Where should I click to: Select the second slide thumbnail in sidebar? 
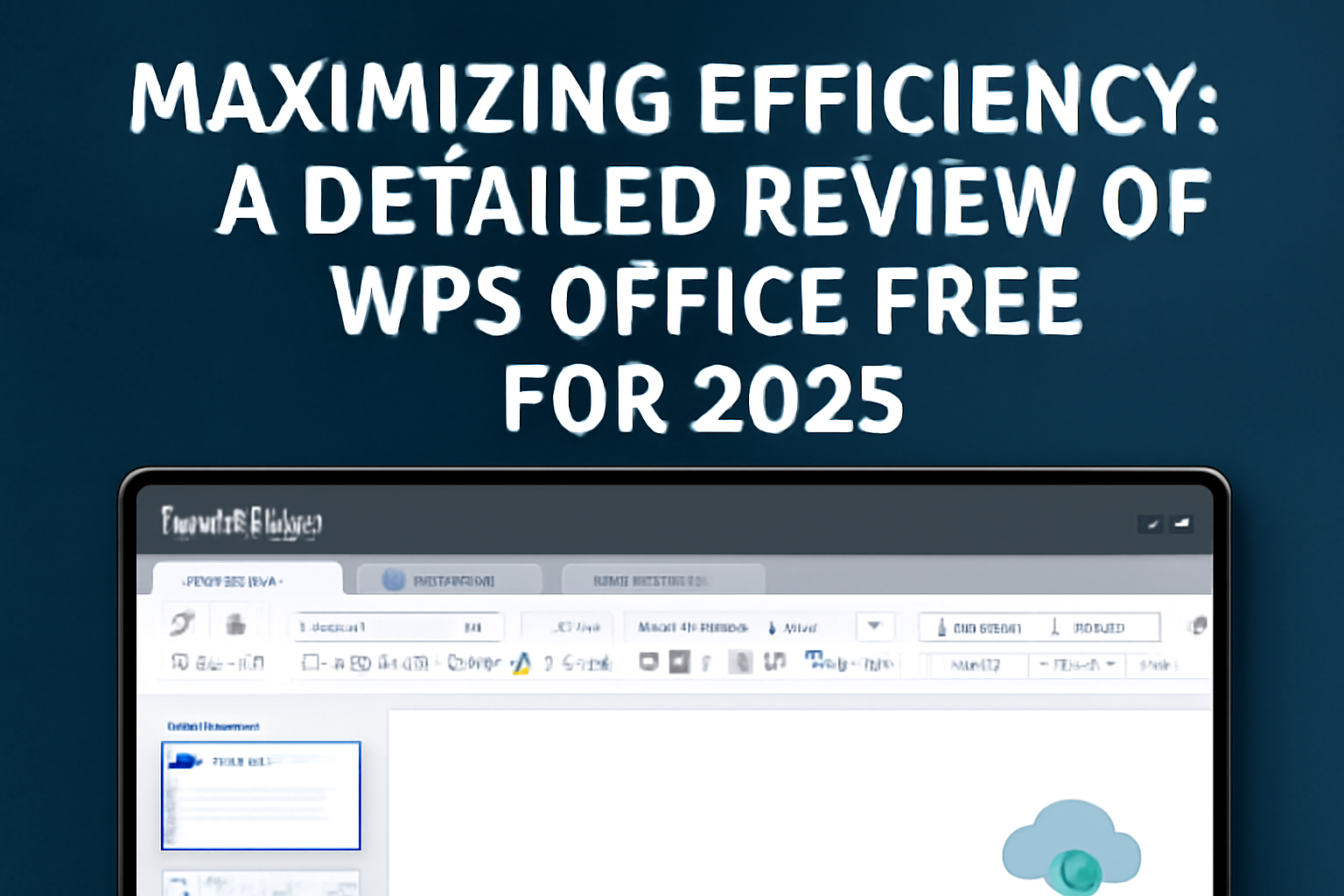point(261,882)
